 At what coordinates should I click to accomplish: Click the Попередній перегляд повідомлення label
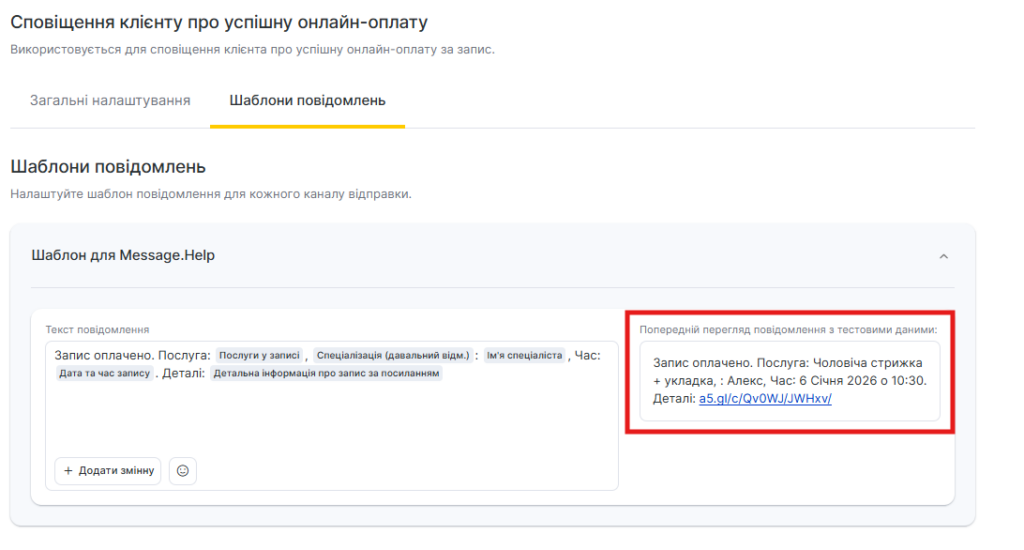pyautogui.click(x=788, y=329)
